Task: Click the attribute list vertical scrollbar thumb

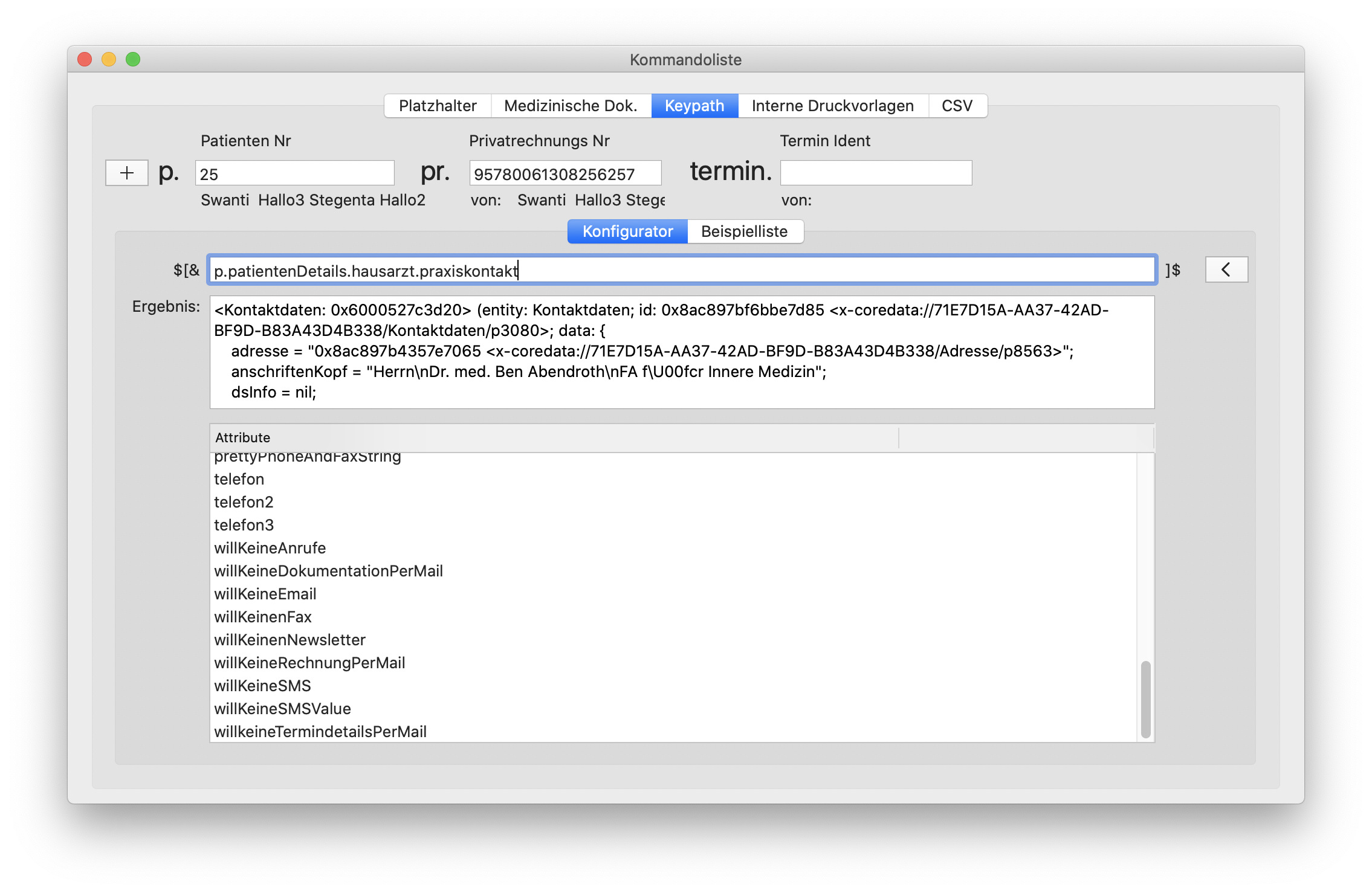Action: pyautogui.click(x=1145, y=700)
